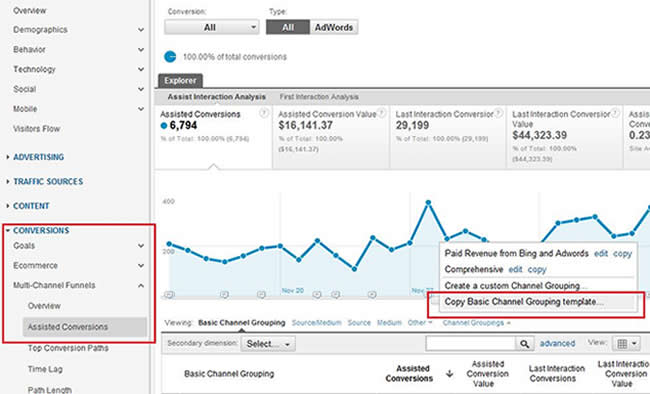Toggle Type filter to AdWords

(334, 27)
